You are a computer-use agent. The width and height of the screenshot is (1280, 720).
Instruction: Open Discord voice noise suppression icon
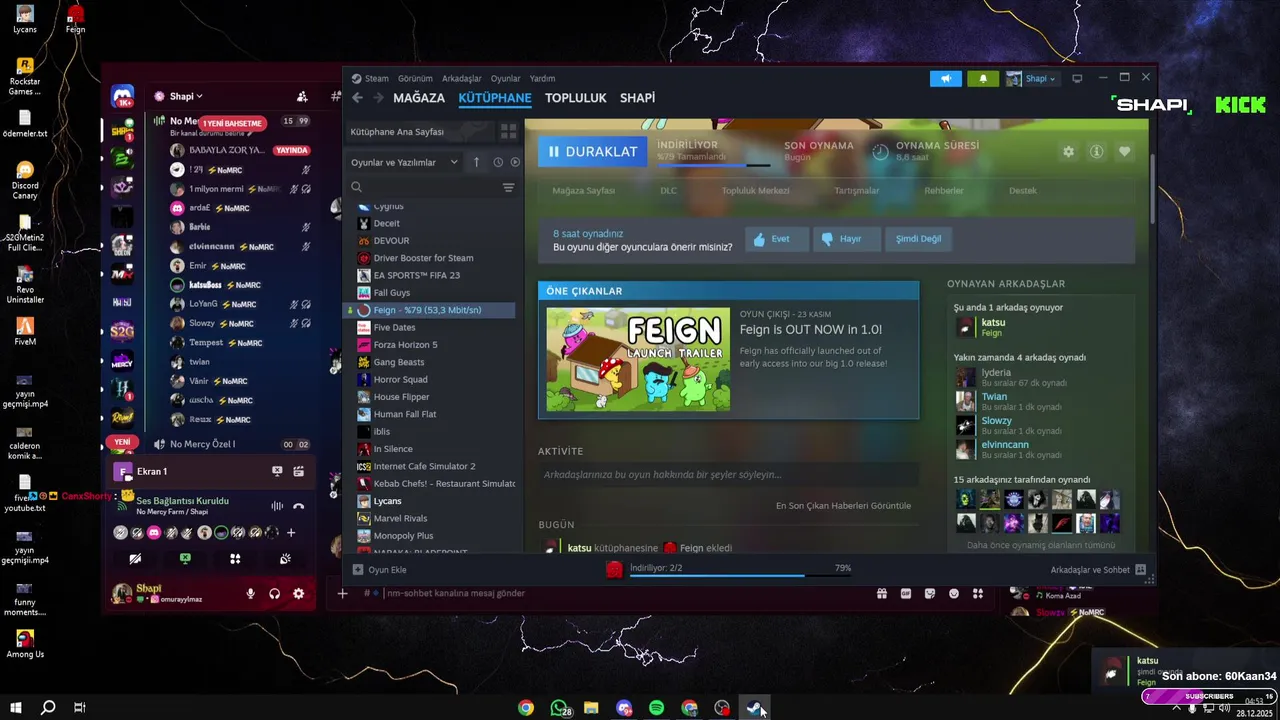pyautogui.click(x=277, y=506)
